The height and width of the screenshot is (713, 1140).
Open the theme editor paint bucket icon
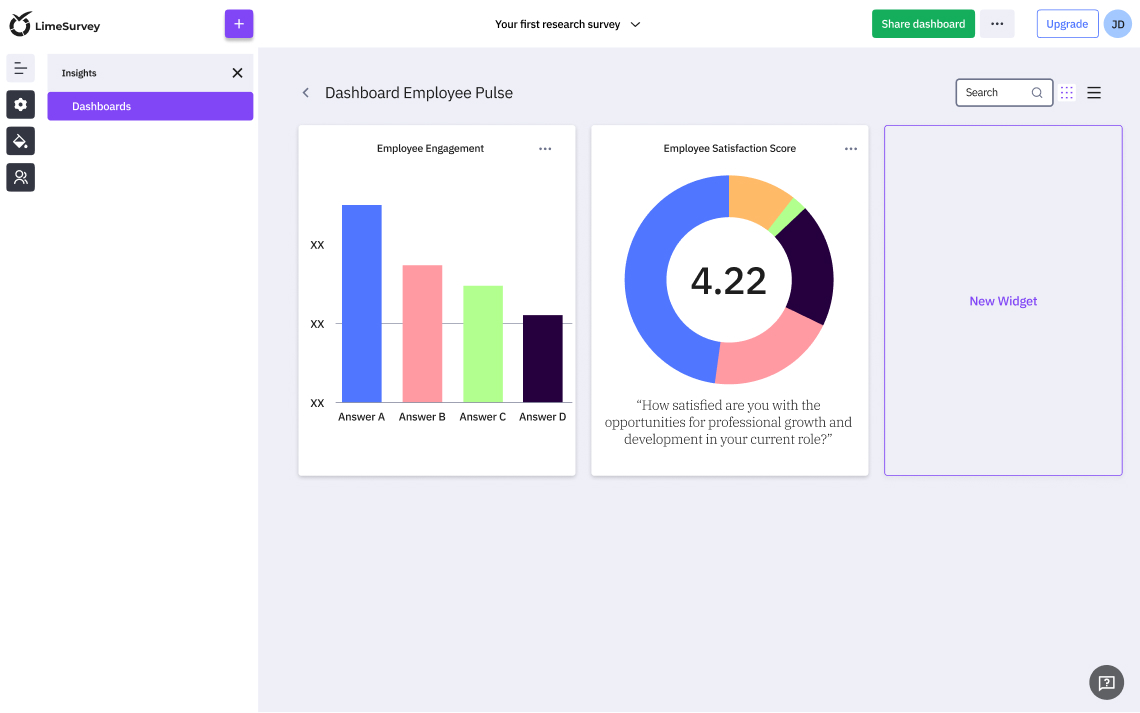click(20, 141)
